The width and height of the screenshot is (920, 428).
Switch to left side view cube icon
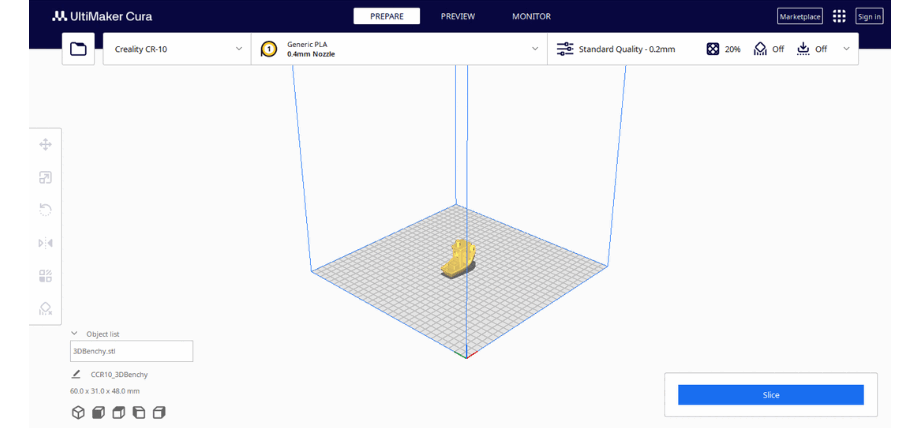(x=138, y=413)
